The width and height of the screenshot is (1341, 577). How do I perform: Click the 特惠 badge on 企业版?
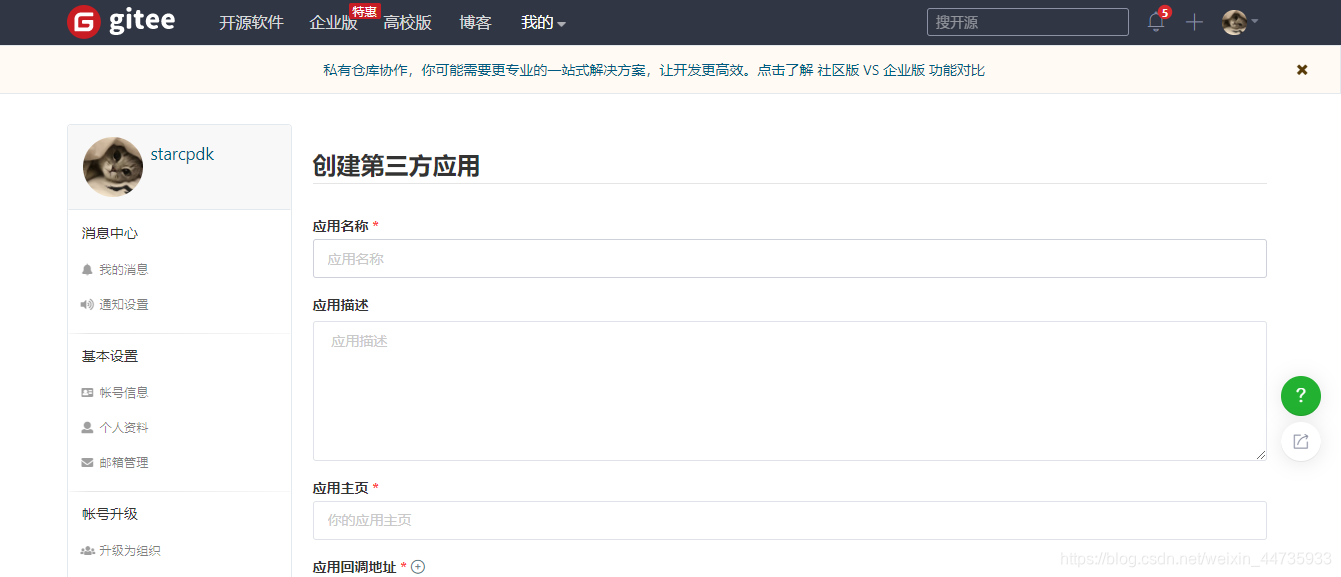coord(364,11)
